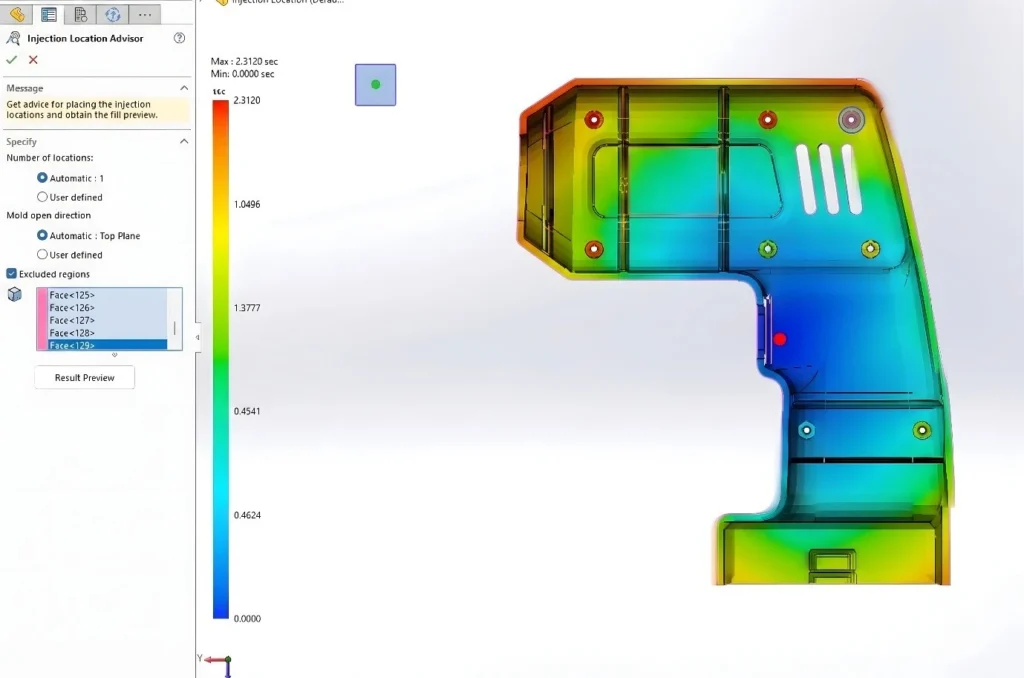
Task: Click the fill time color legend bar
Action: click(x=221, y=359)
